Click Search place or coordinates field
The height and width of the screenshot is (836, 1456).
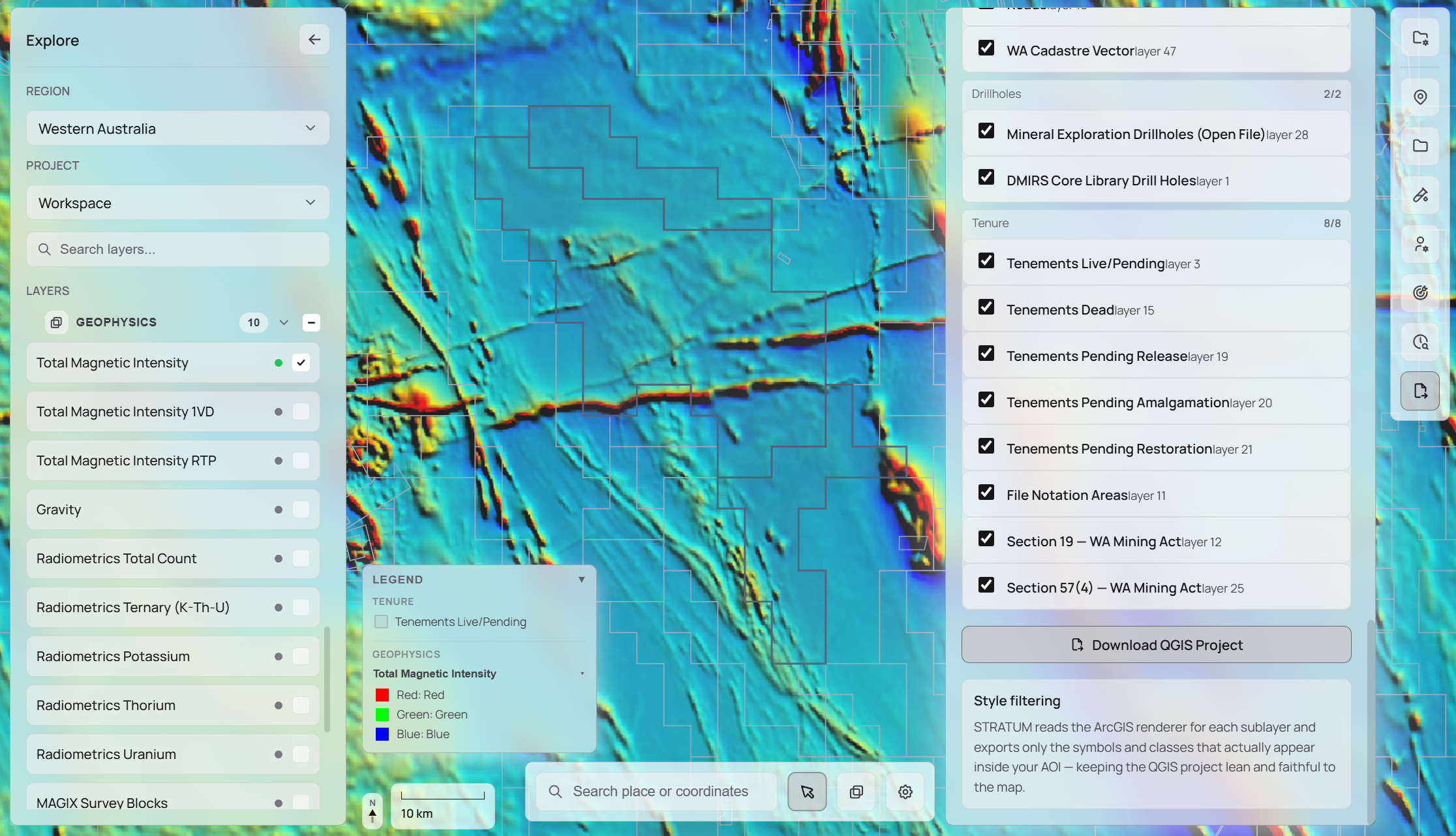tap(656, 792)
